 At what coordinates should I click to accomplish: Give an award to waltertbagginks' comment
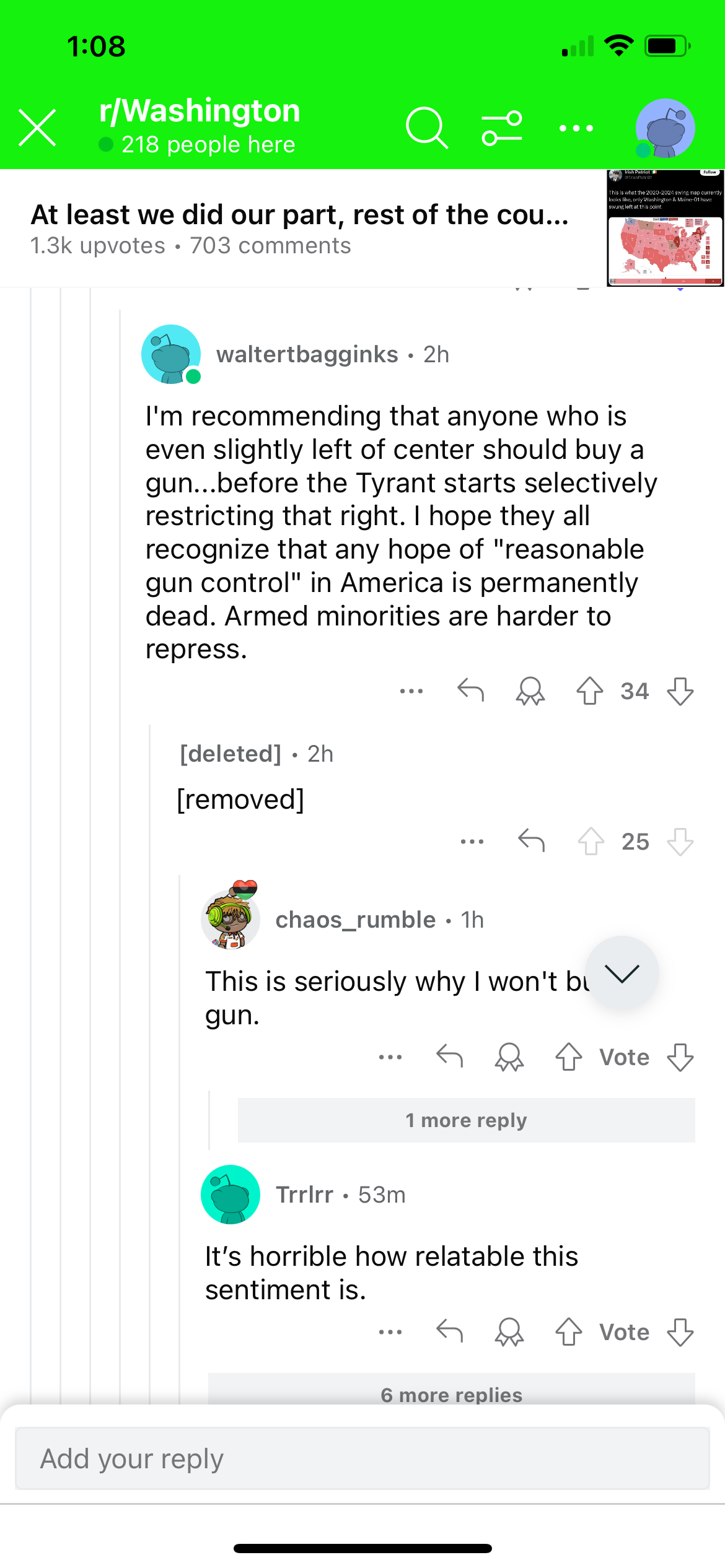coord(530,691)
